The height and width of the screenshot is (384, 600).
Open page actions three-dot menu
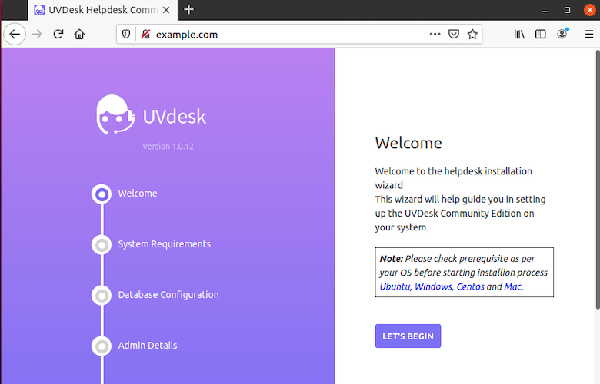click(x=435, y=34)
